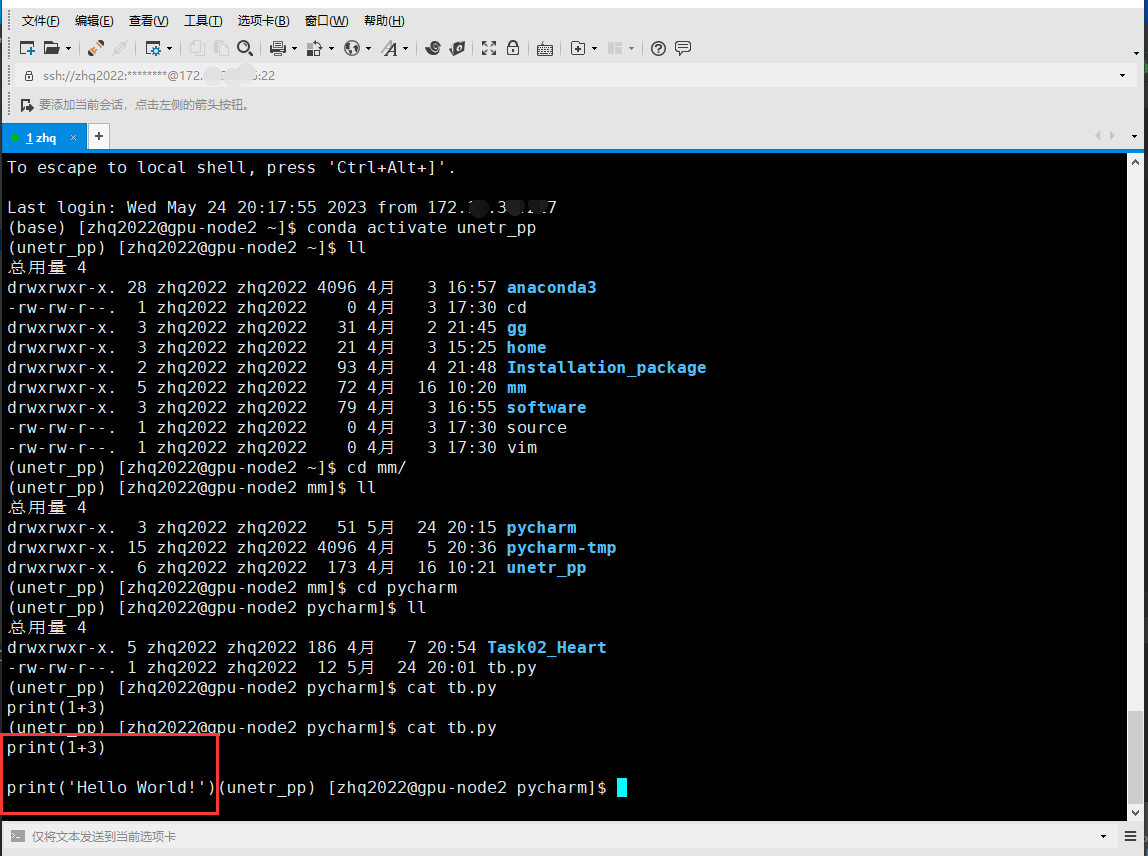
Task: Click the 'Installation_package' directory name
Action: point(606,368)
